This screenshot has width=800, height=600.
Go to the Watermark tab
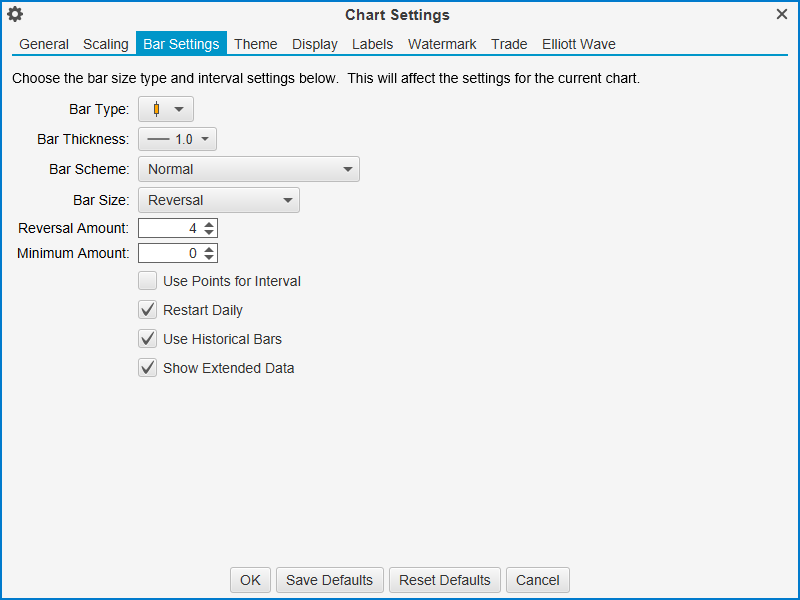coord(442,44)
